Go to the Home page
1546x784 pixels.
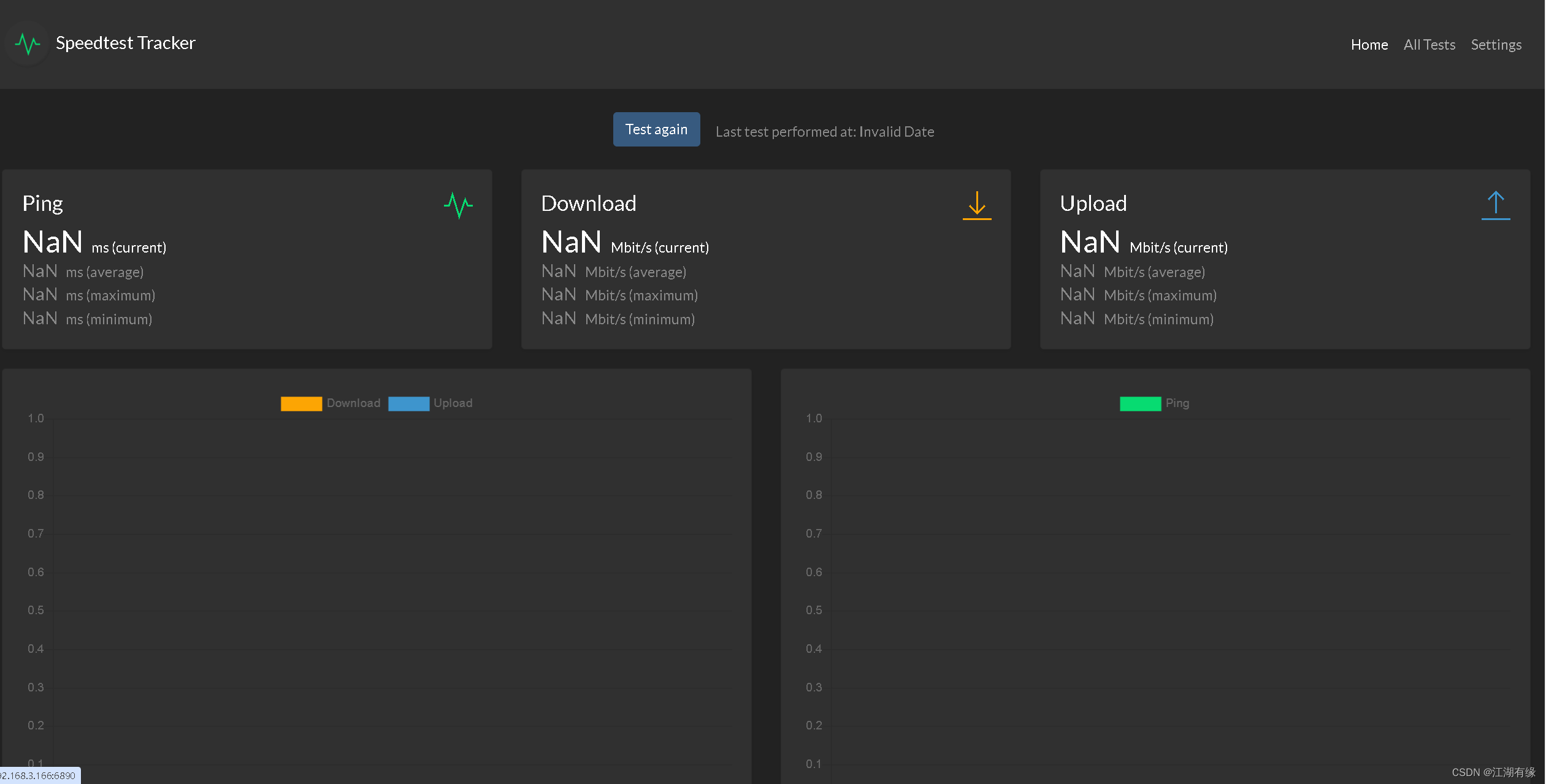pyautogui.click(x=1369, y=45)
